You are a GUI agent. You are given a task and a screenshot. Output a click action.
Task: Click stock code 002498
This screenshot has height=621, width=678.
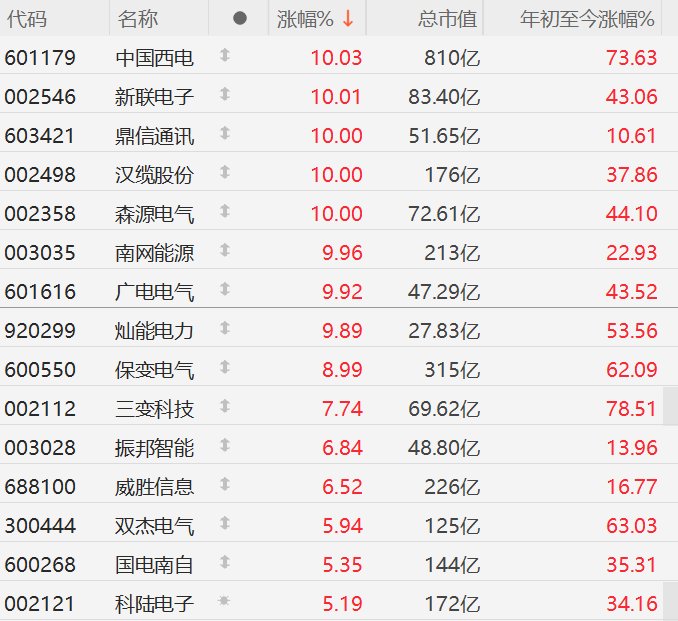pyautogui.click(x=40, y=175)
